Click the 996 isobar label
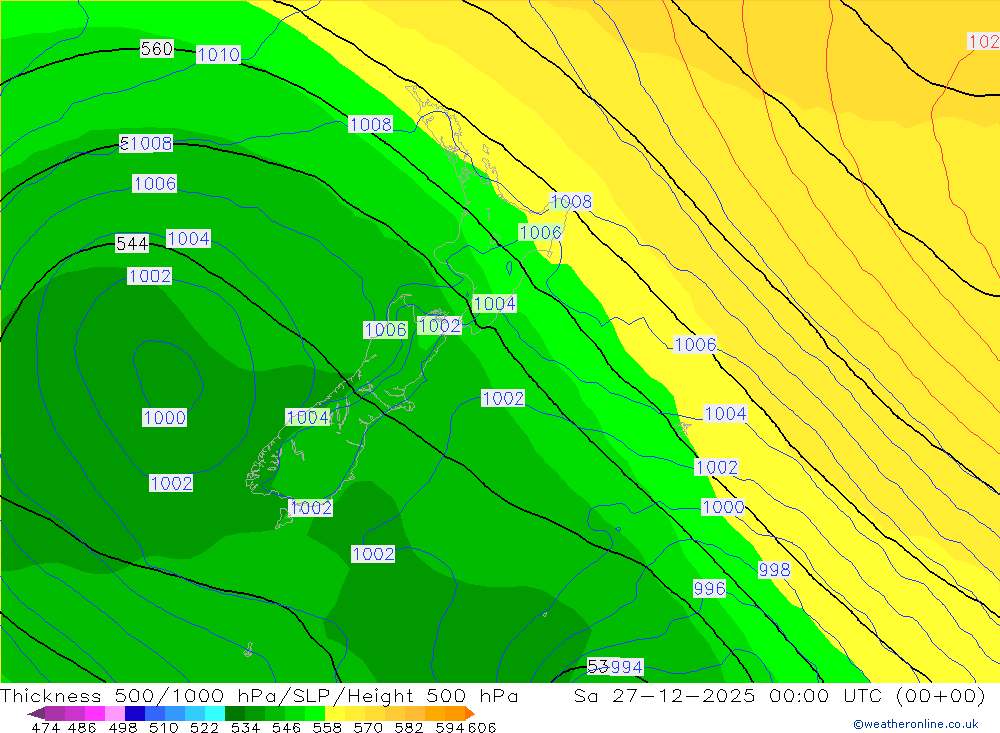This screenshot has width=1000, height=733. 709,588
